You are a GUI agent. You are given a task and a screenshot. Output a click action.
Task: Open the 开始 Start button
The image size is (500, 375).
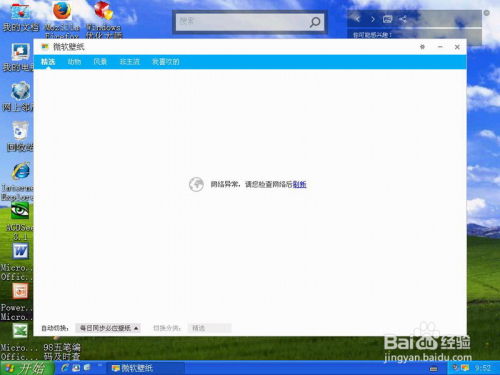pyautogui.click(x=27, y=368)
